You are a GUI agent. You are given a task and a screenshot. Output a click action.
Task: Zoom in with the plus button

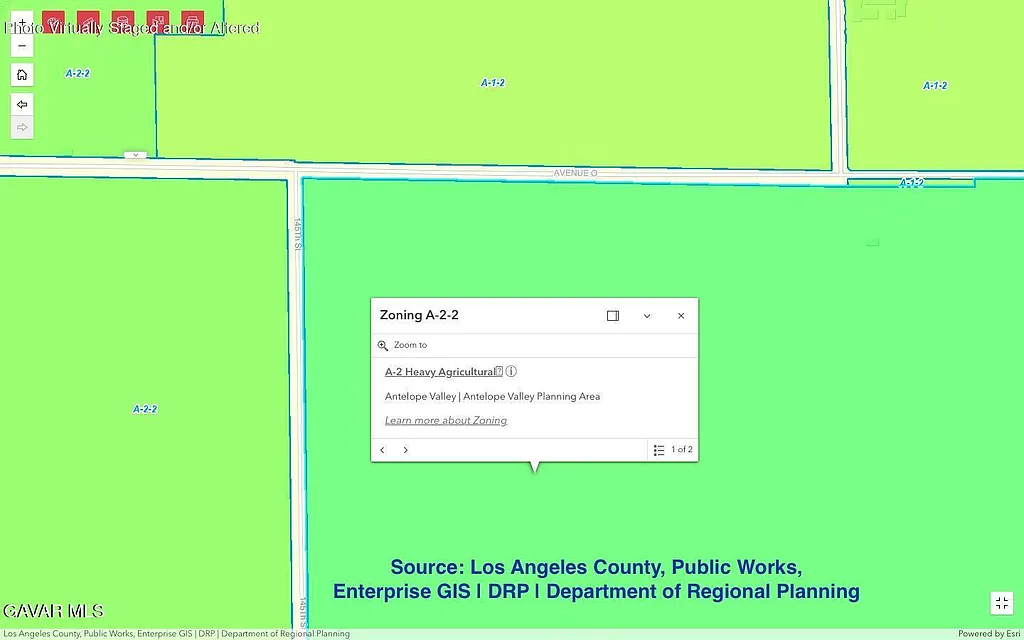[22, 22]
